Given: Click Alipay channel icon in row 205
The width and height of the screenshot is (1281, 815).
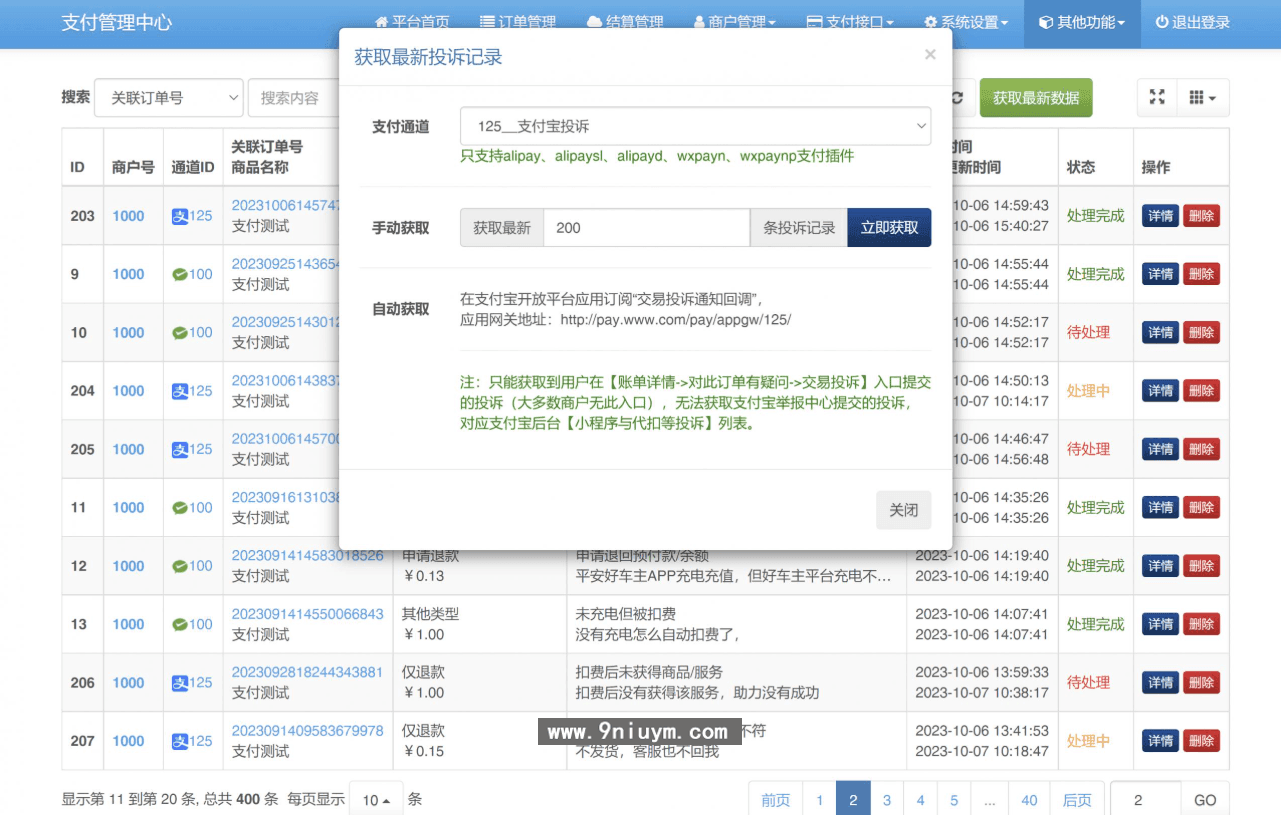Looking at the screenshot, I should click(180, 449).
